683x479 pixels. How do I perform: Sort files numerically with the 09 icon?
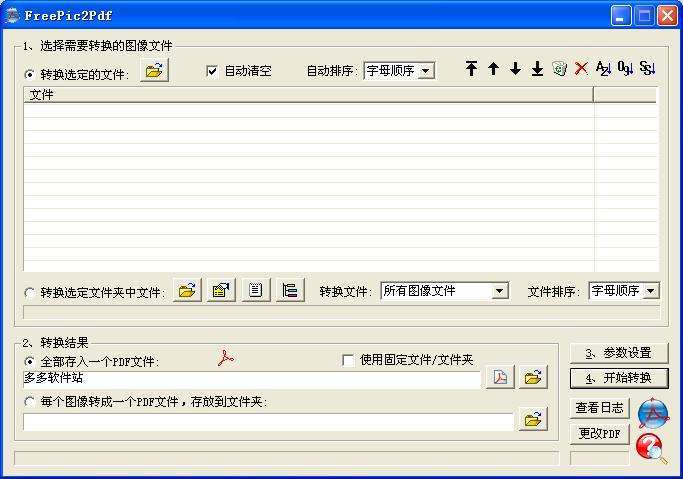pos(626,68)
